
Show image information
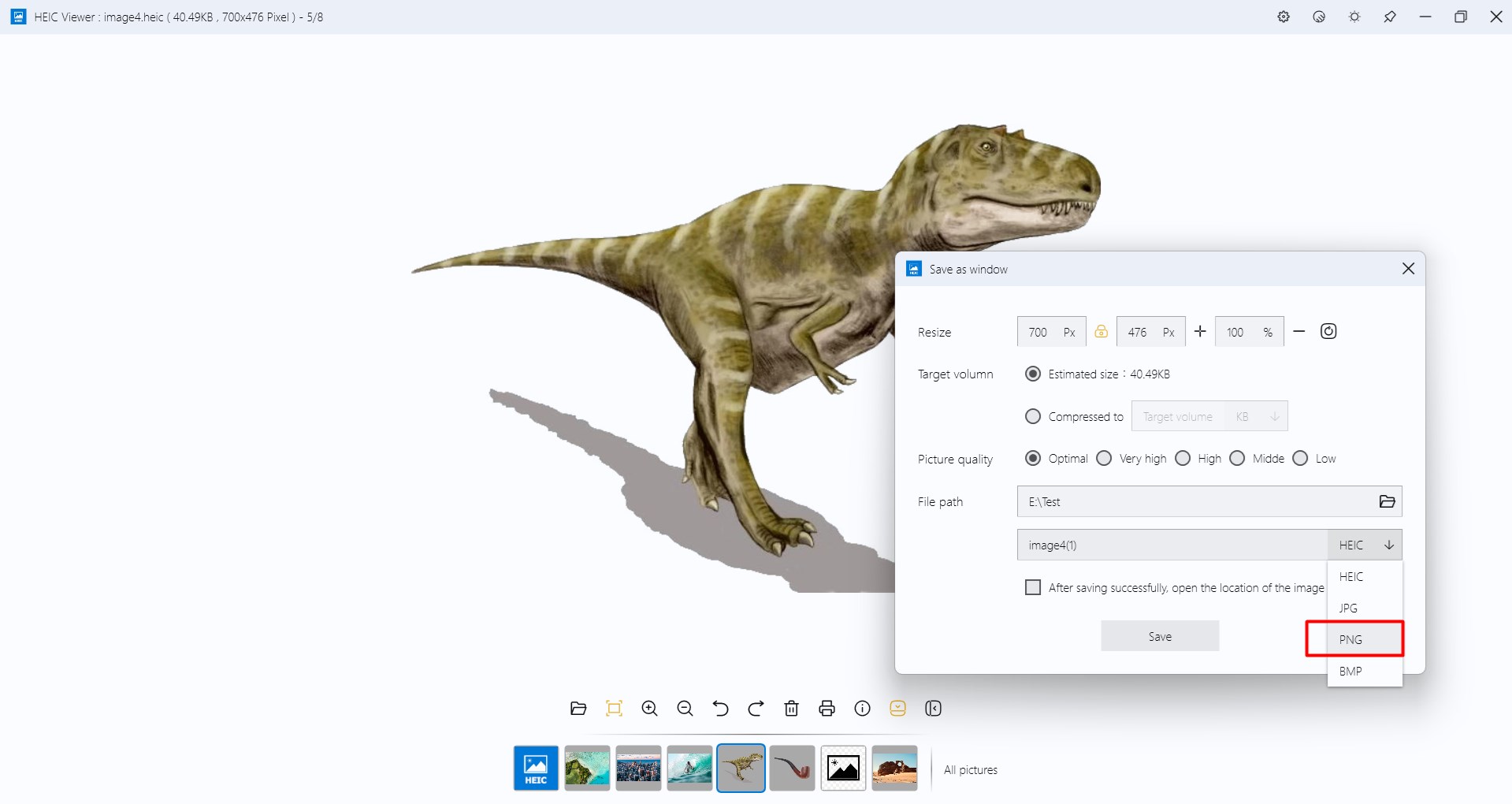pyautogui.click(x=862, y=708)
